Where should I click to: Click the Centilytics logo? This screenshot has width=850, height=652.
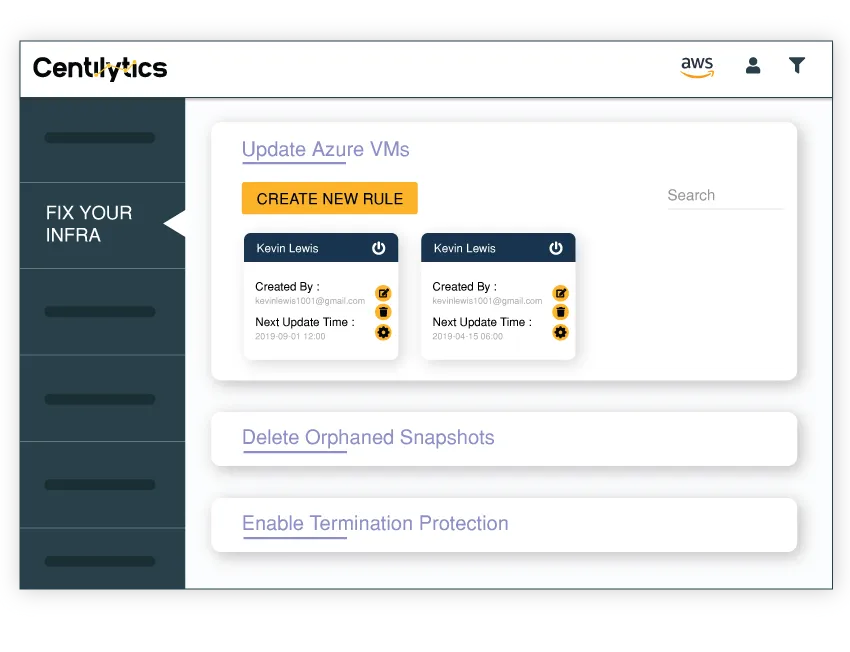pos(100,69)
